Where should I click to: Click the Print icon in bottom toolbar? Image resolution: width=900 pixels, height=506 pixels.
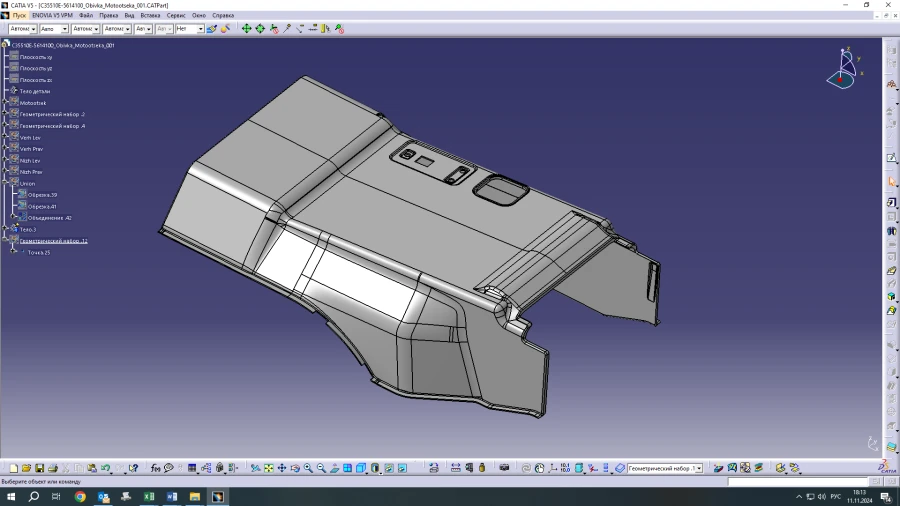[53, 468]
